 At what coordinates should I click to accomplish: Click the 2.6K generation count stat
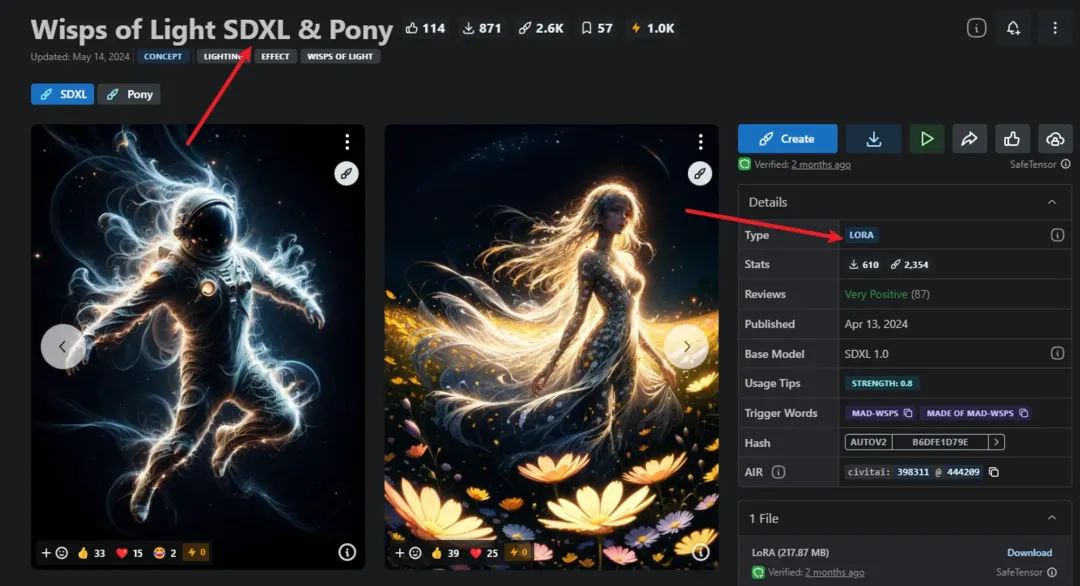[x=541, y=28]
